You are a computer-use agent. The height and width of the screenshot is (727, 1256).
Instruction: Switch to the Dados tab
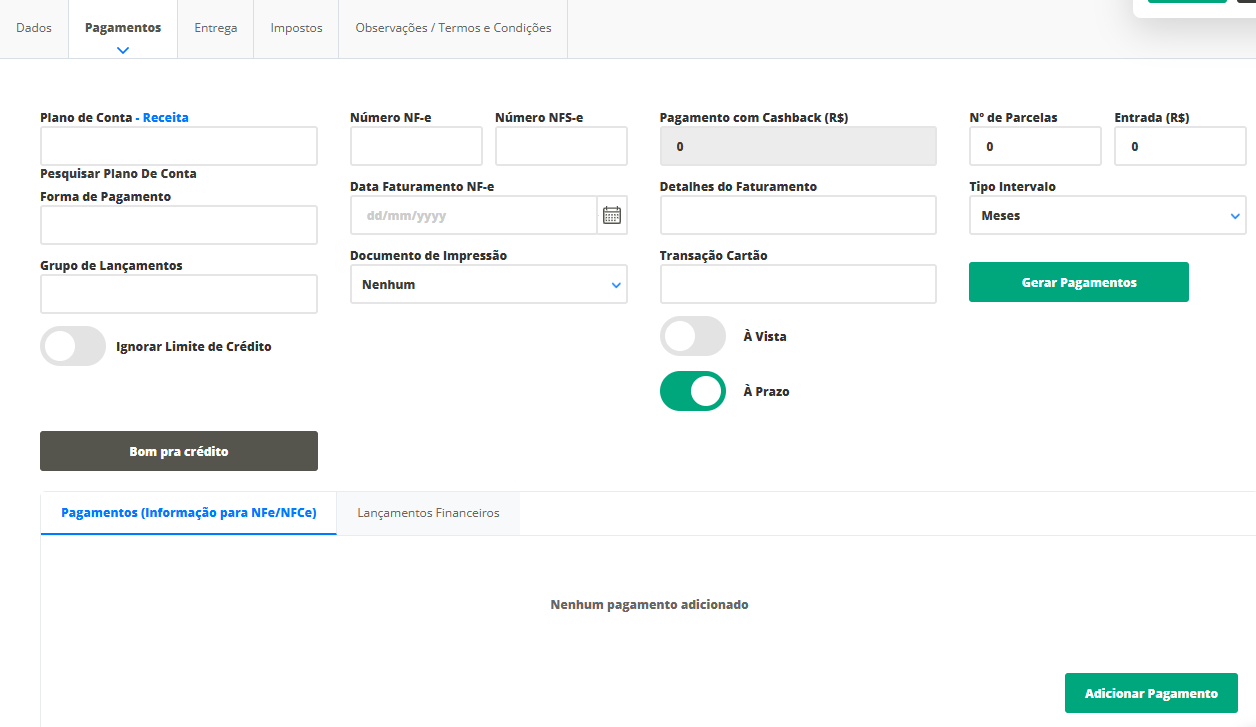(34, 28)
